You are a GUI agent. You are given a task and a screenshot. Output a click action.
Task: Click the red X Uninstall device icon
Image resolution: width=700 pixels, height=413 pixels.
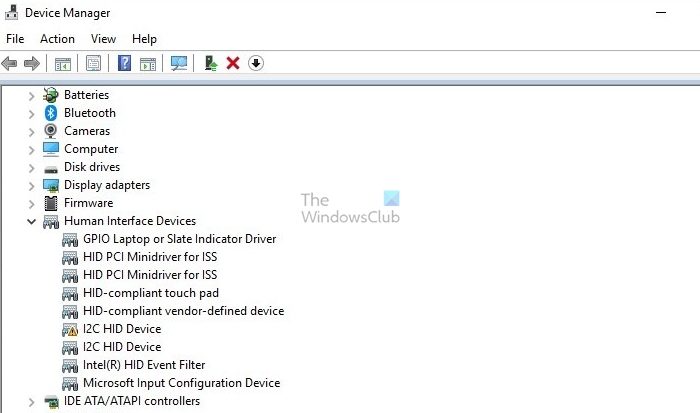tap(233, 63)
